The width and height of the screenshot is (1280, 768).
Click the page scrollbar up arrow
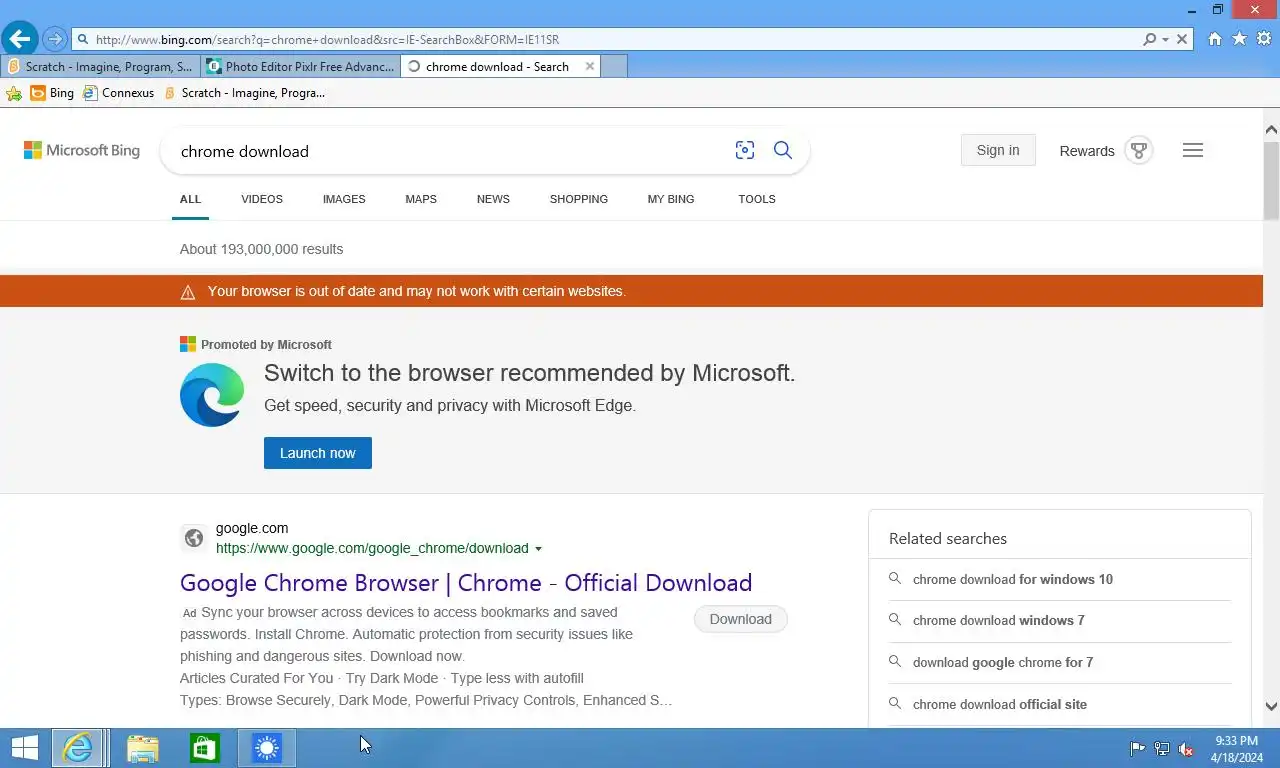pyautogui.click(x=1271, y=130)
